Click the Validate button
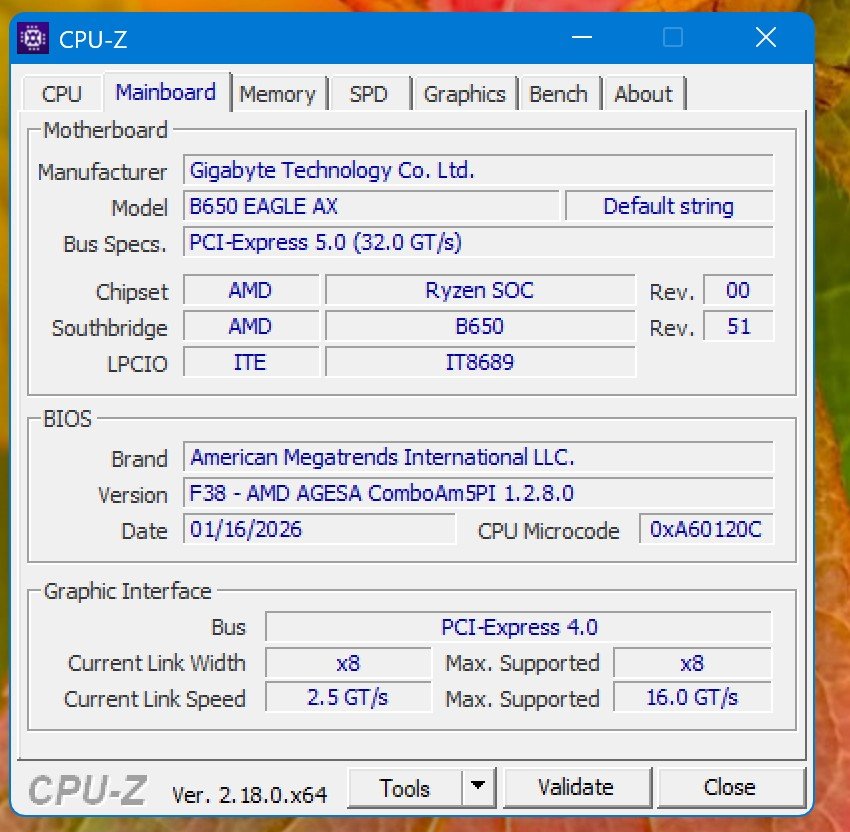The height and width of the screenshot is (832, 850). tap(577, 788)
